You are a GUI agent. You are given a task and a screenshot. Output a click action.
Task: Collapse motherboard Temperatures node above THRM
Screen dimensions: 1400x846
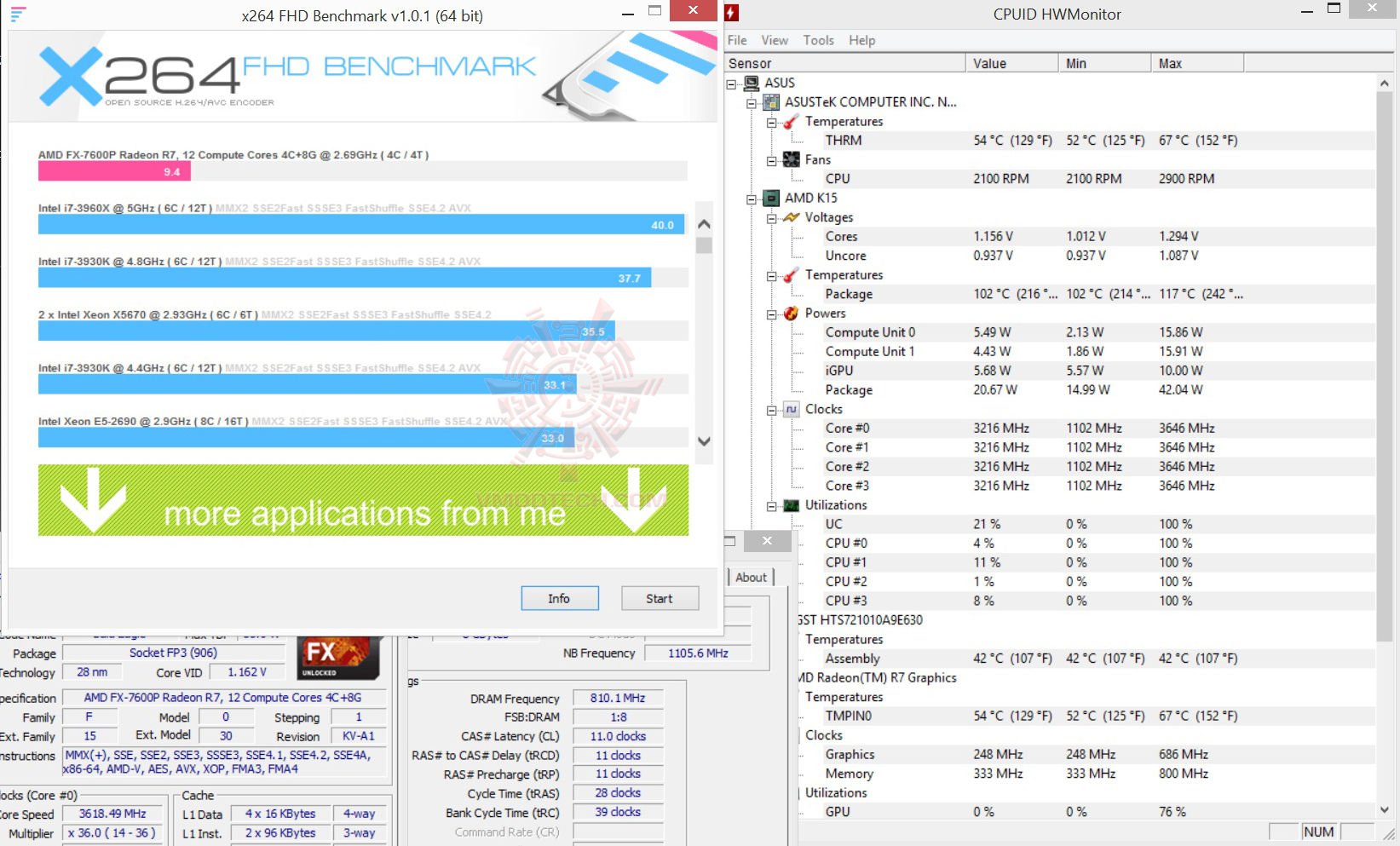pos(771,123)
